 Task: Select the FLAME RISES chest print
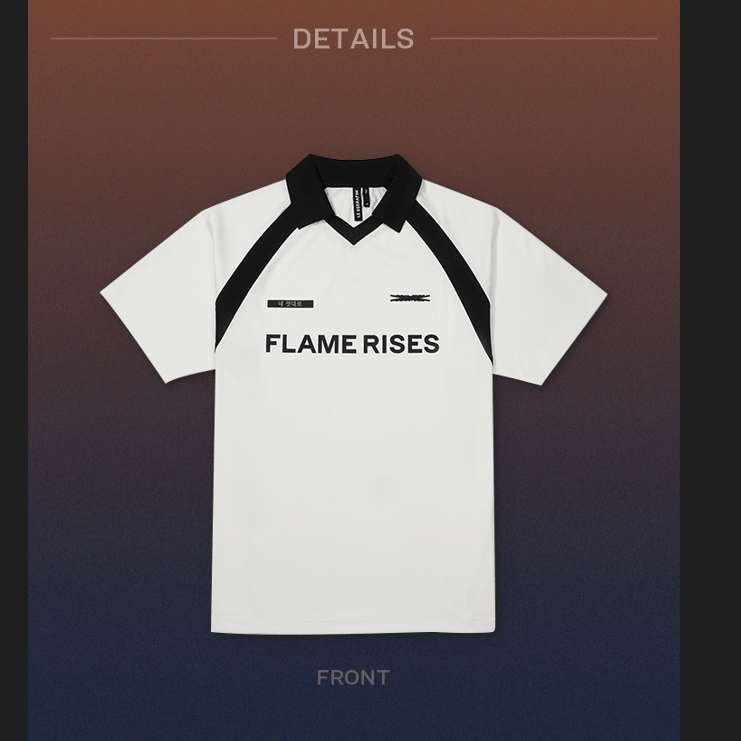(x=352, y=344)
